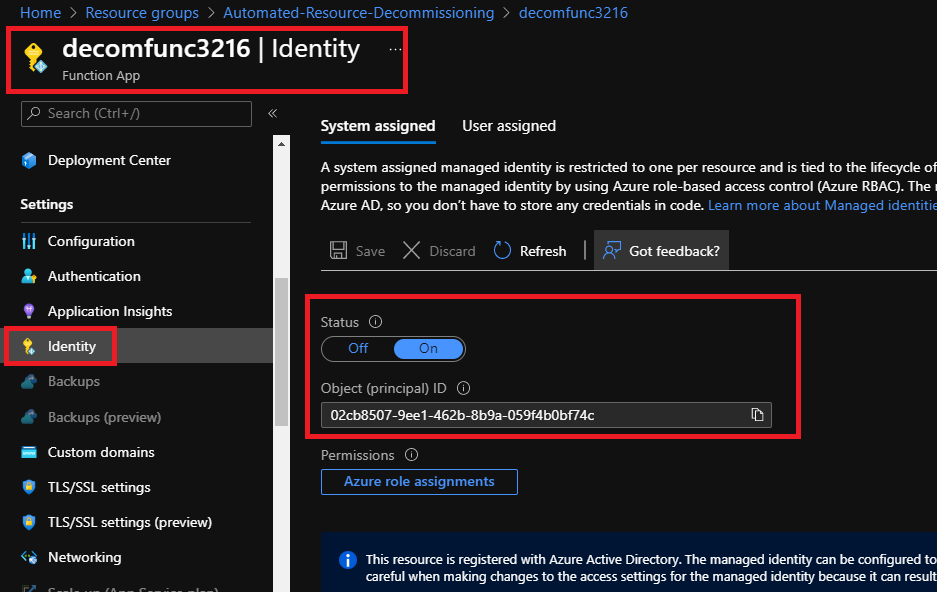Click the Got feedback person icon
Image resolution: width=937 pixels, height=592 pixels.
point(611,250)
